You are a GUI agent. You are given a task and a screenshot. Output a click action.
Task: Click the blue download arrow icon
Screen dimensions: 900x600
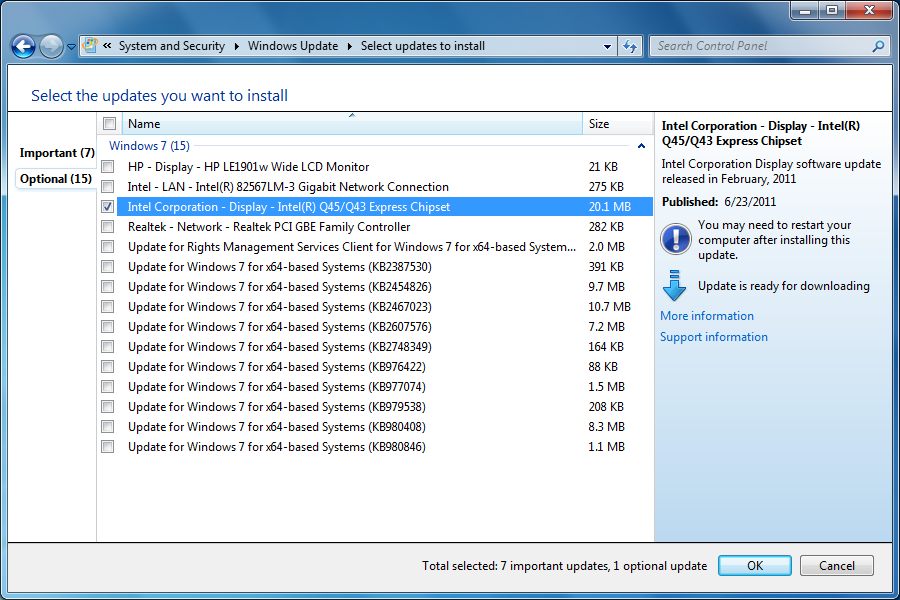(x=674, y=286)
